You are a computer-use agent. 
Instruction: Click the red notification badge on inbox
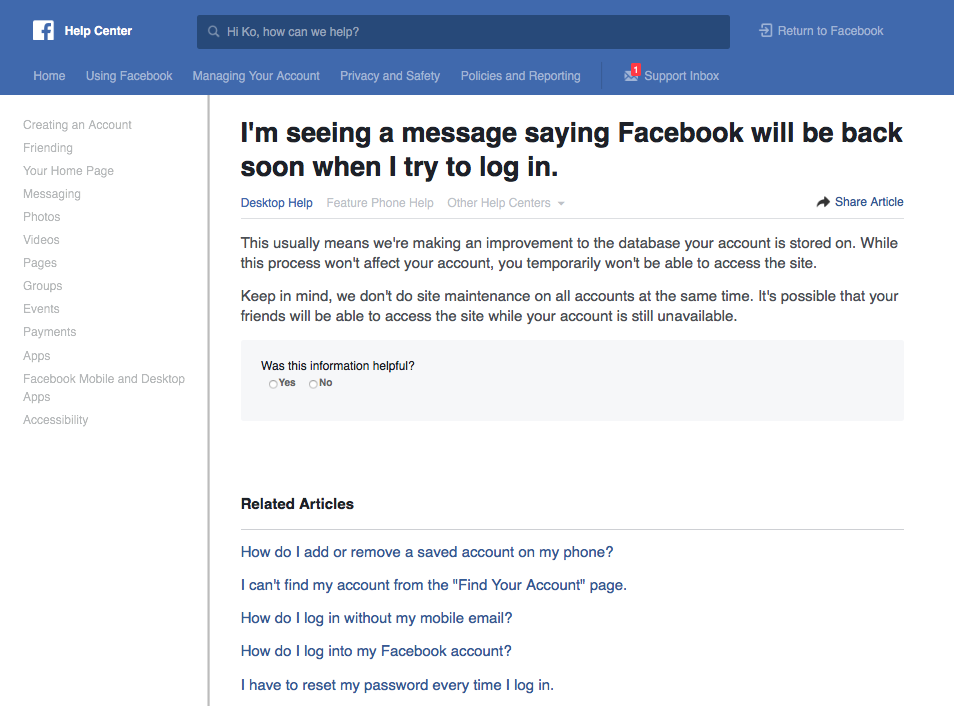click(635, 69)
